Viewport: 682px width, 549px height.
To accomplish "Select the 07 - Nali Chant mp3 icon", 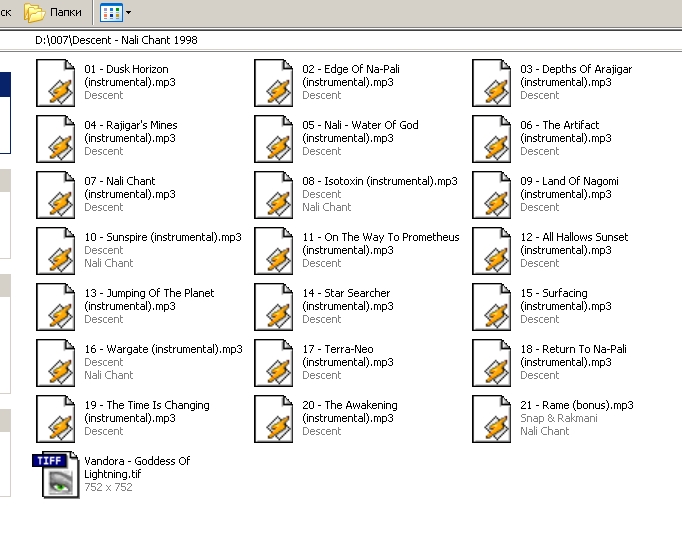I will [56, 194].
